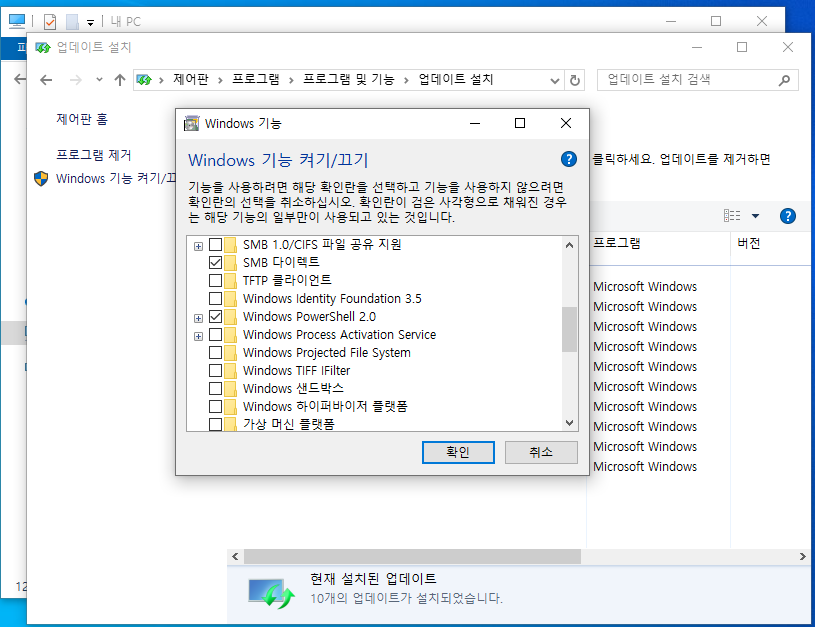Check the Windows TIFF IFilter checkbox
This screenshot has height=627, width=815.
coord(215,371)
